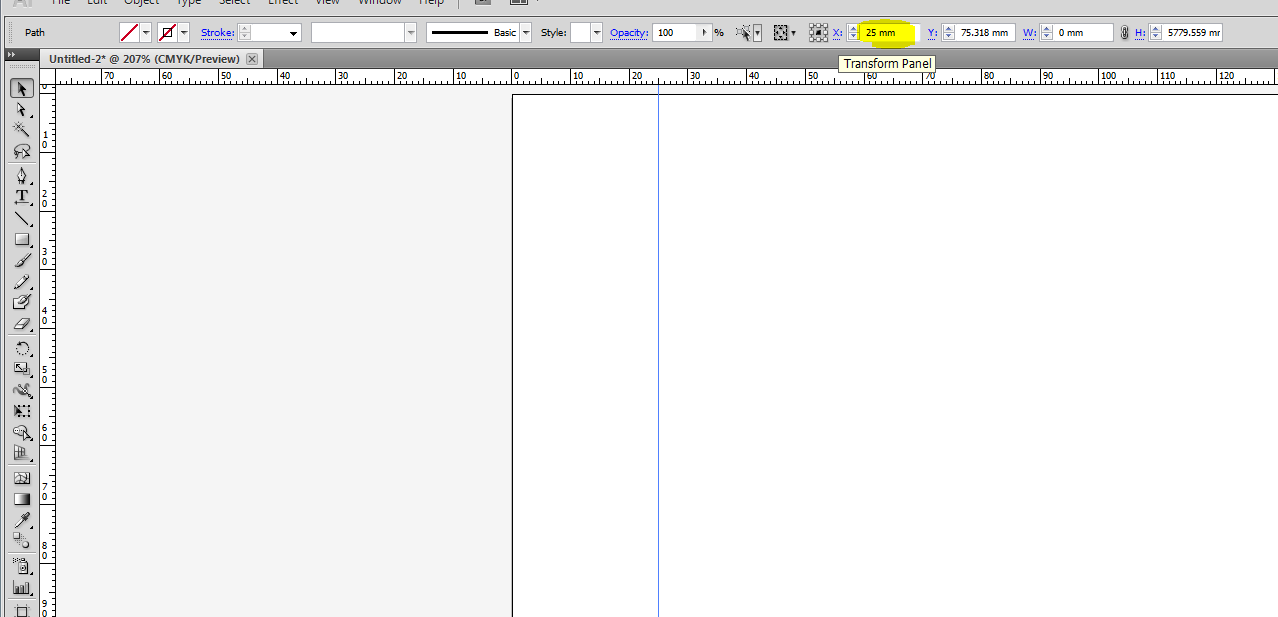
Task: Click the opacity field showing 100
Action: pos(676,33)
